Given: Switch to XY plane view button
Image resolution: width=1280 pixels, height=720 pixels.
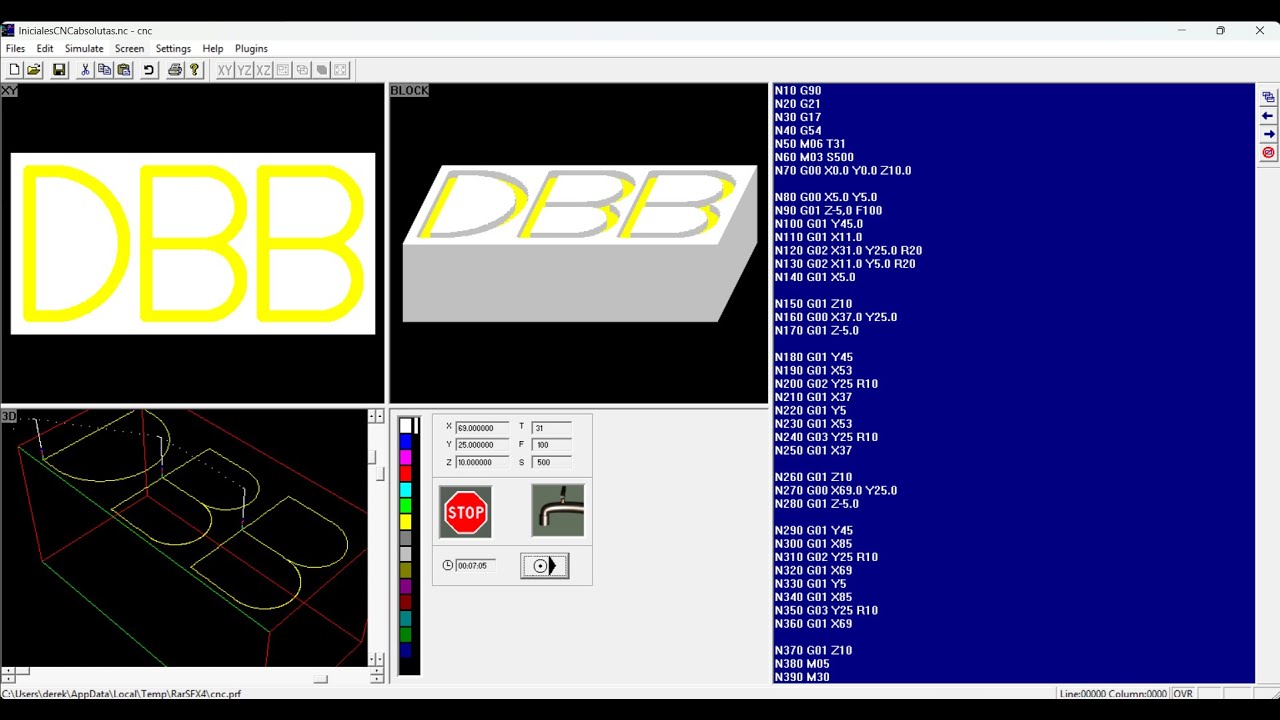Looking at the screenshot, I should (x=225, y=70).
